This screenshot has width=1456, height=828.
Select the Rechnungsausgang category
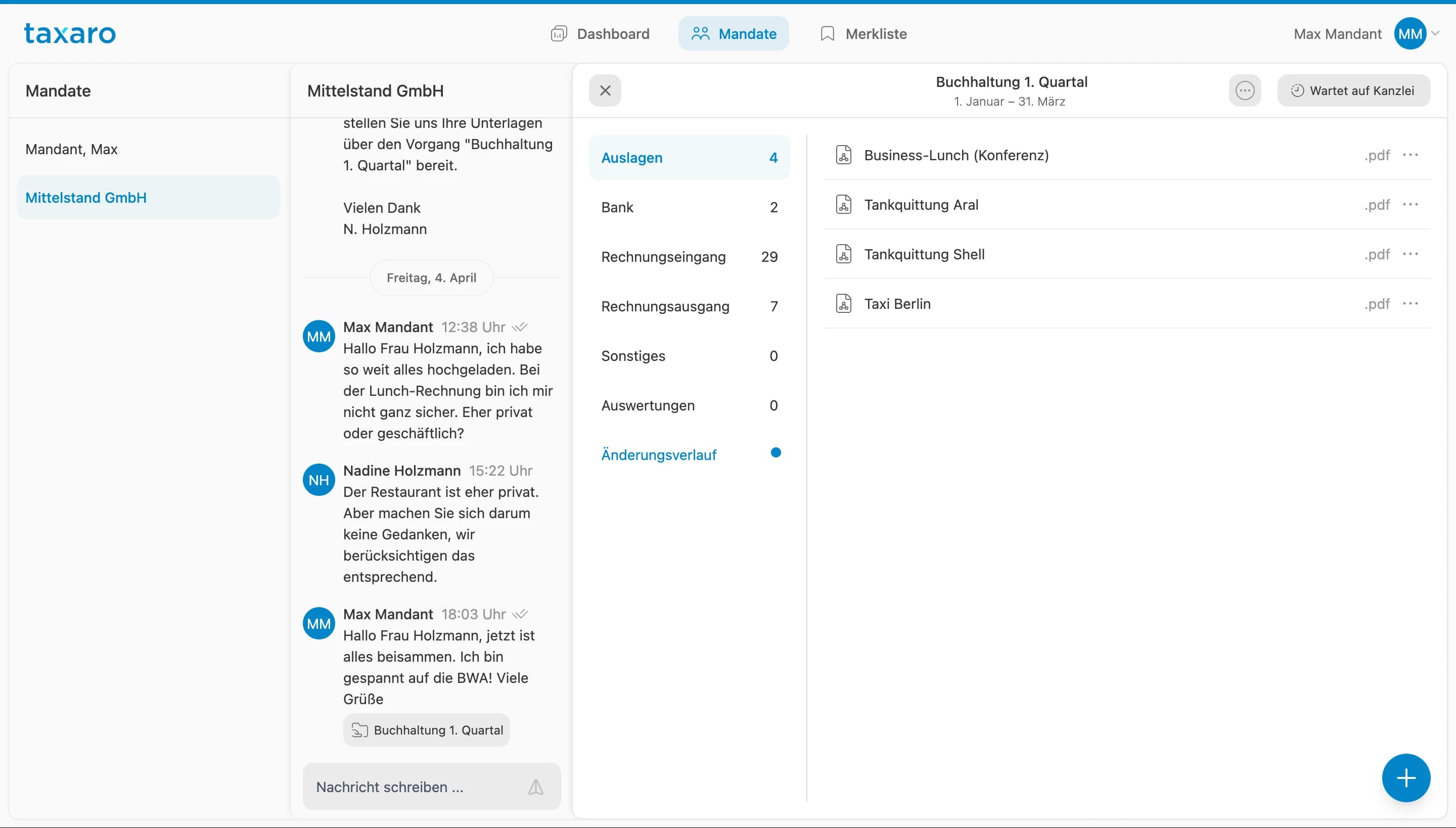pyautogui.click(x=690, y=306)
